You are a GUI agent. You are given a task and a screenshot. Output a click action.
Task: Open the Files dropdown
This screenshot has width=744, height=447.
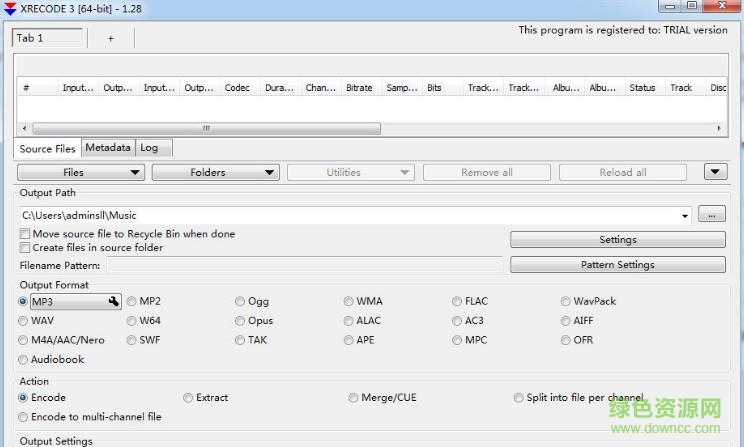81,172
